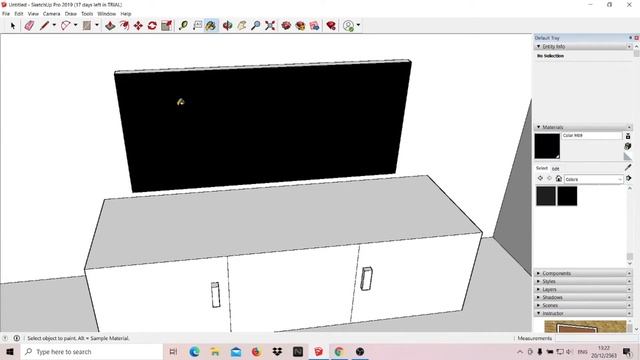This screenshot has width=640, height=360.
Task: Click the user account sign-in icon
Action: point(348,26)
